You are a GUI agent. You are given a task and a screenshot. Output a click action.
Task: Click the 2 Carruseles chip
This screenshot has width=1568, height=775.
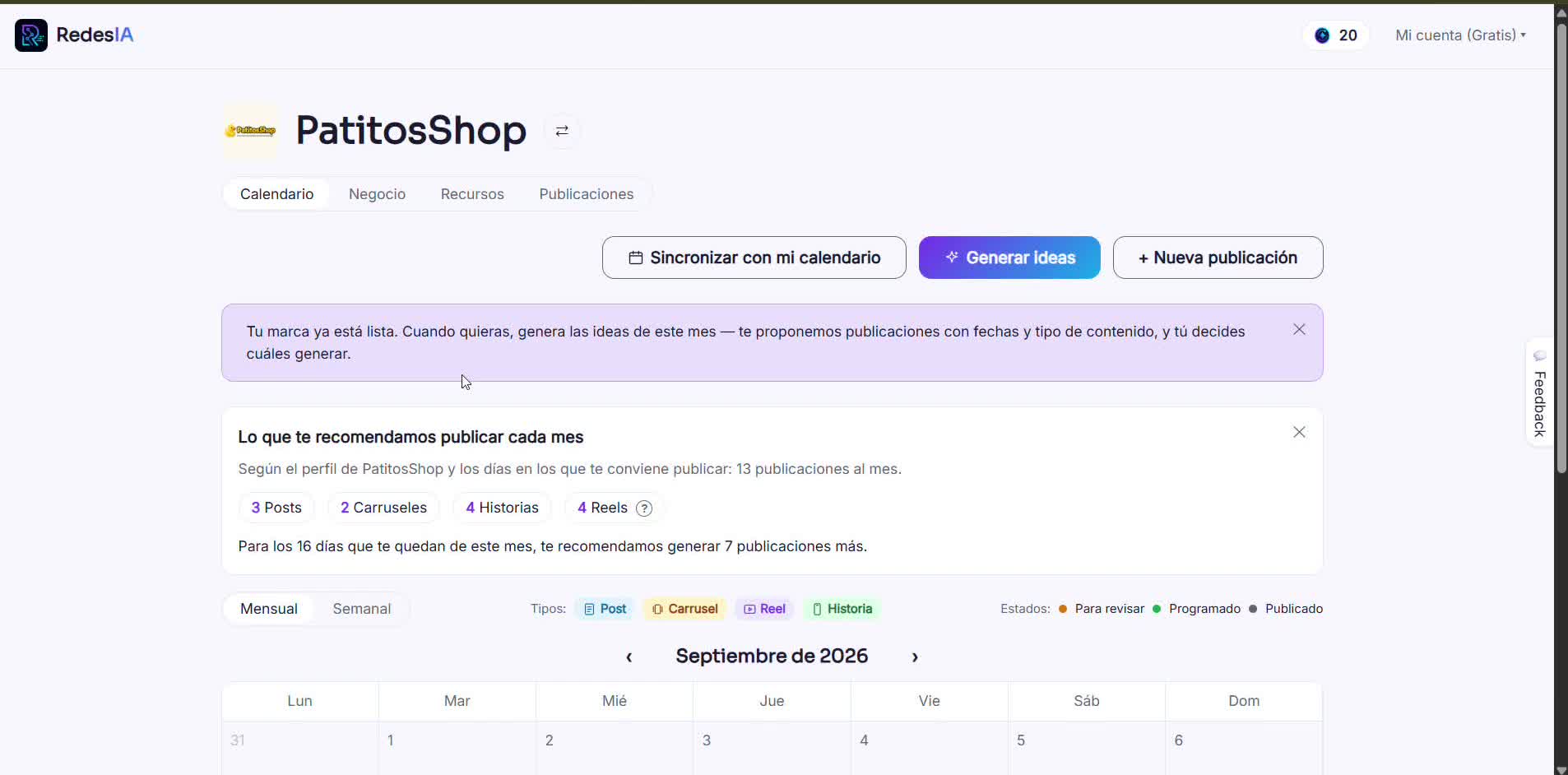383,508
